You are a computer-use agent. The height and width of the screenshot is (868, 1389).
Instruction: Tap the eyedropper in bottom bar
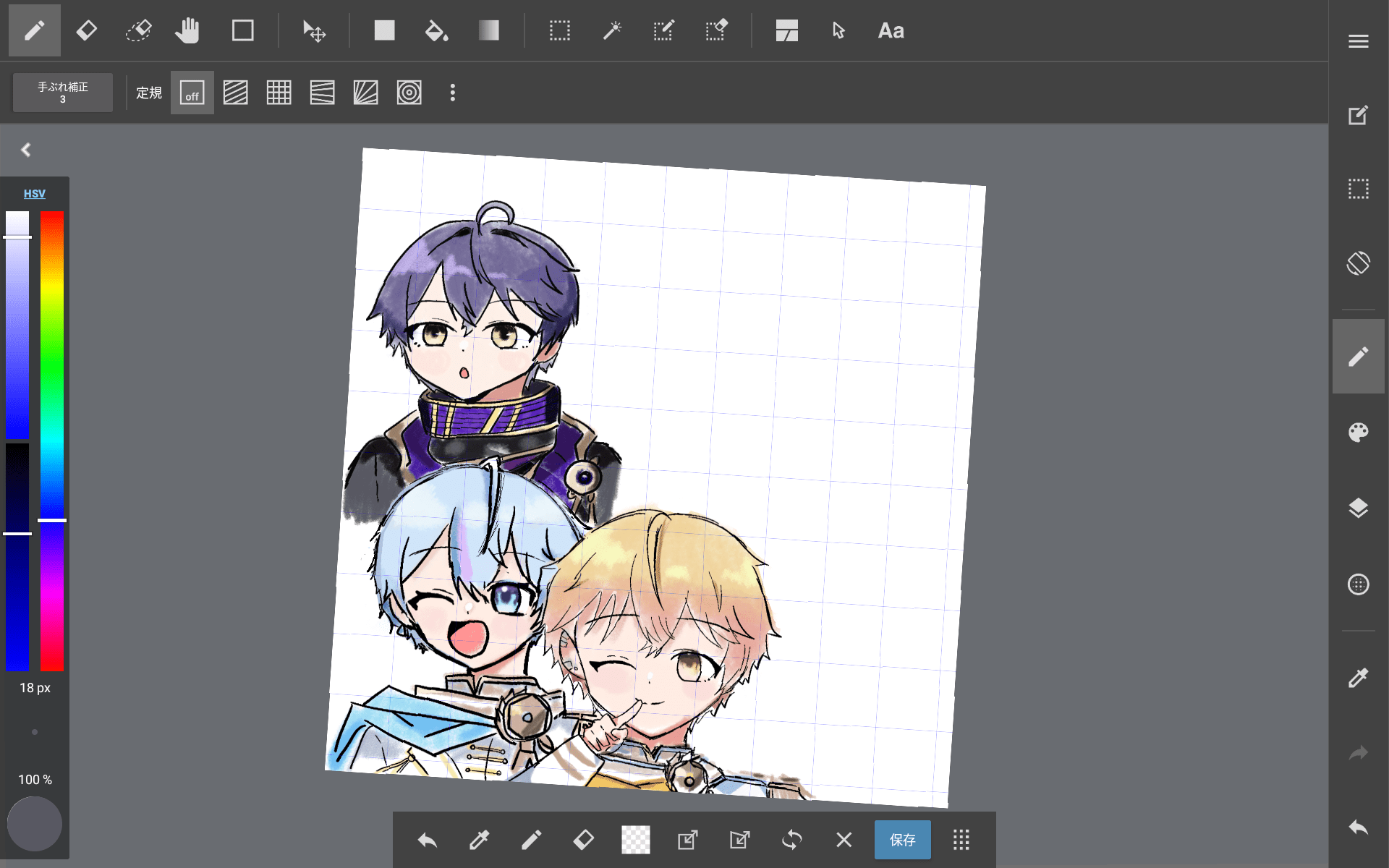pyautogui.click(x=479, y=840)
